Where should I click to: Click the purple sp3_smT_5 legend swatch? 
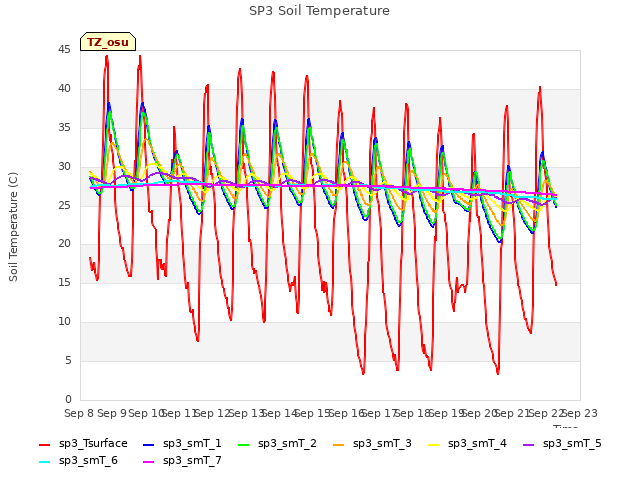[528, 444]
